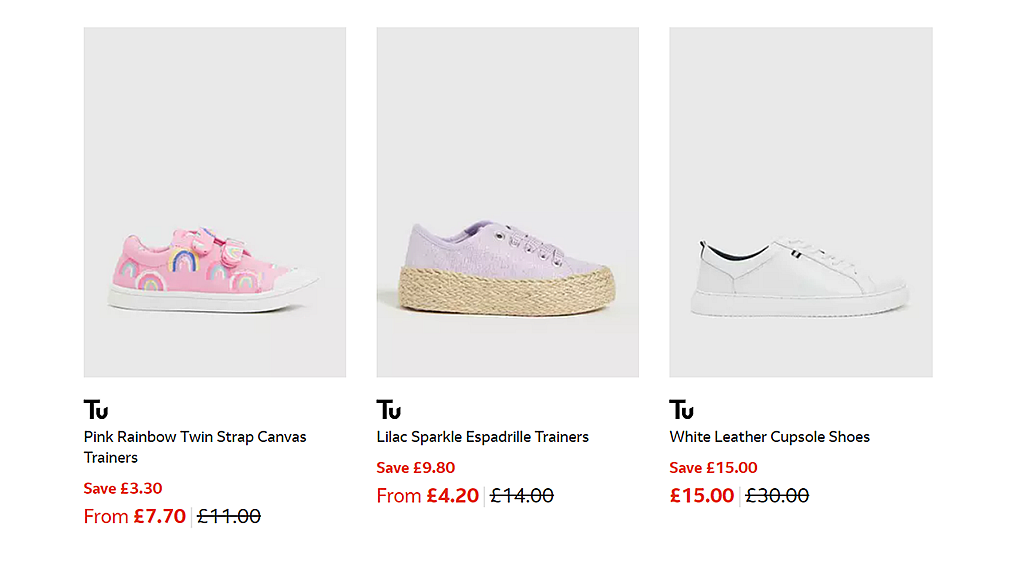Click the crossed-out £14.00 original price
1024x565 pixels.
coord(522,496)
